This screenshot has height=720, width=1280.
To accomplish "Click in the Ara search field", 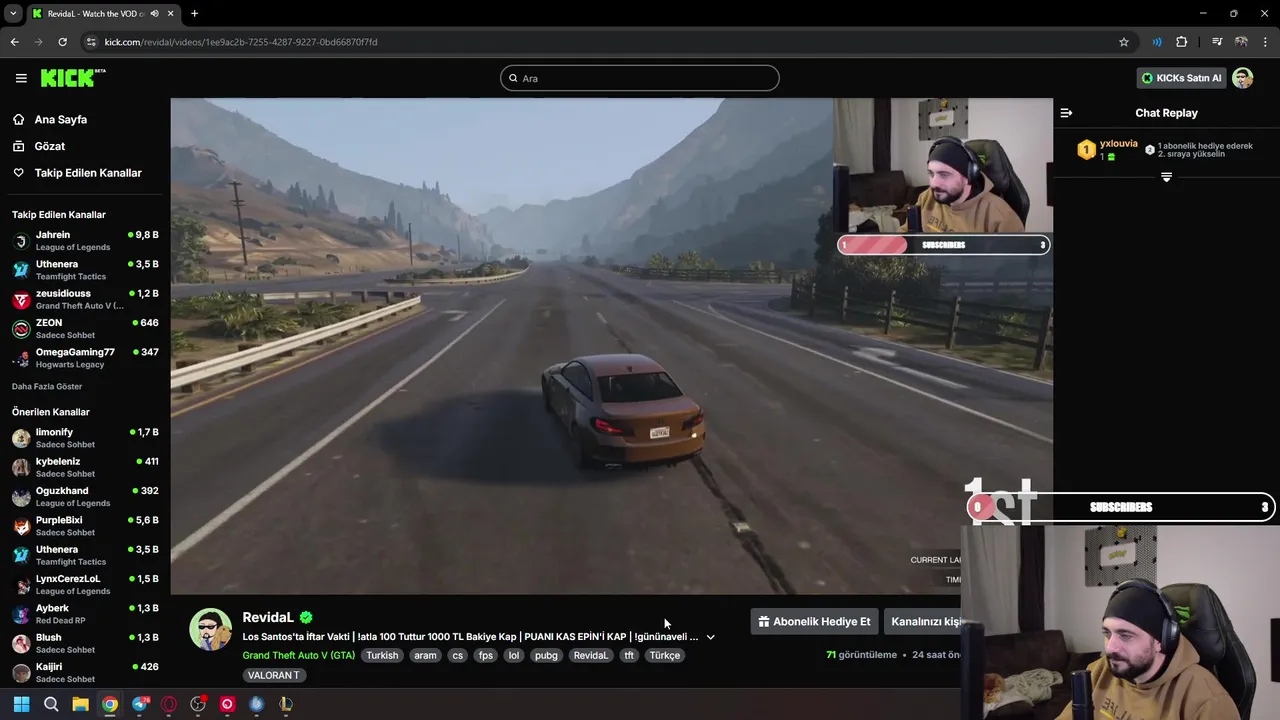I will 640,78.
